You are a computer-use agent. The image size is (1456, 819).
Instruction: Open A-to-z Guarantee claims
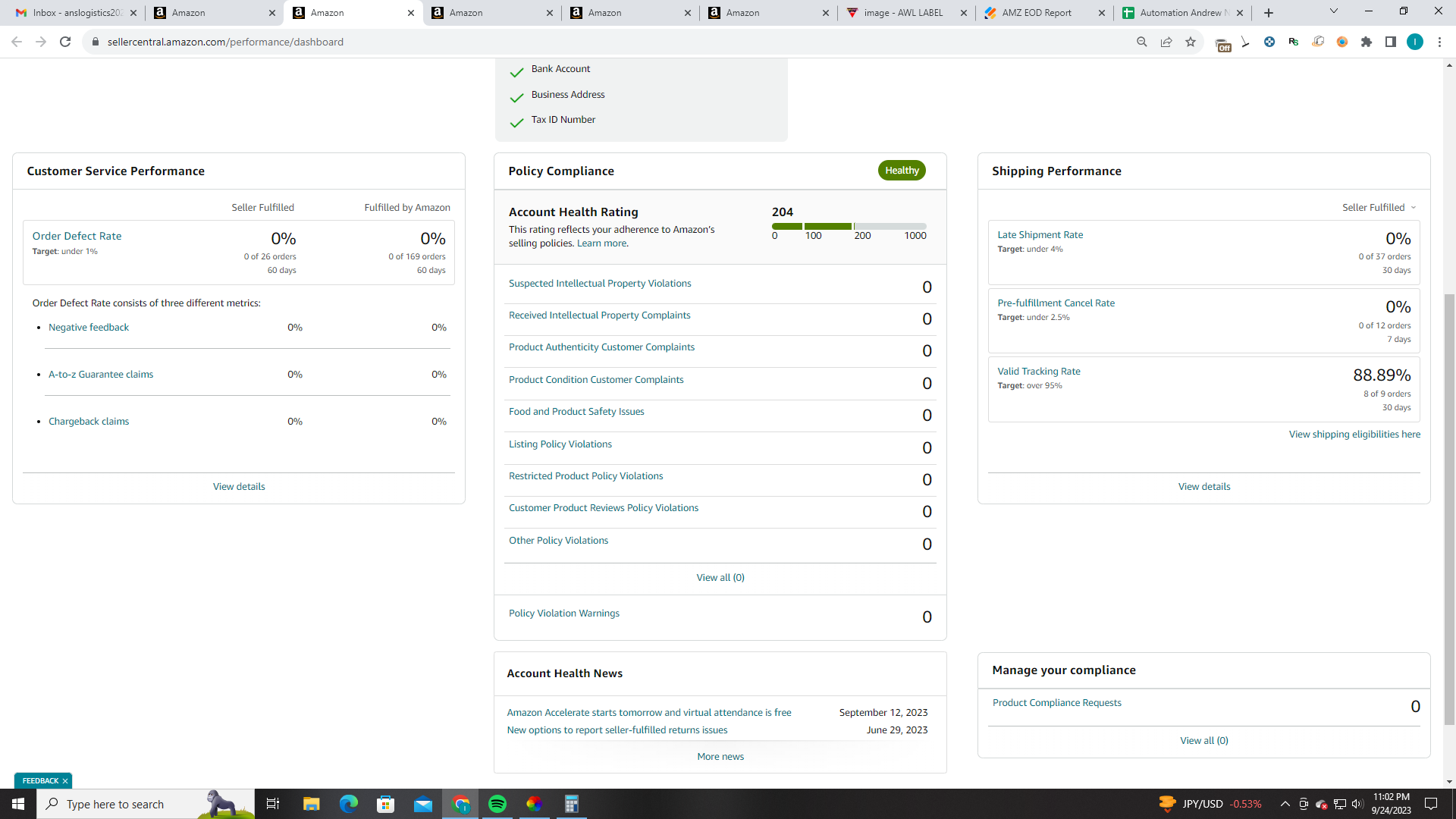[101, 374]
